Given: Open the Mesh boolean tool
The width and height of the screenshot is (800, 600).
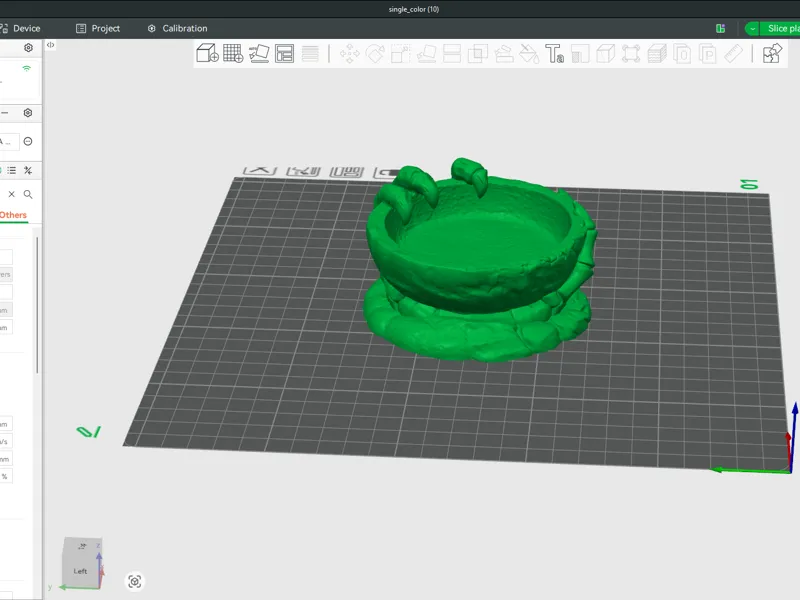Looking at the screenshot, I should [x=478, y=53].
